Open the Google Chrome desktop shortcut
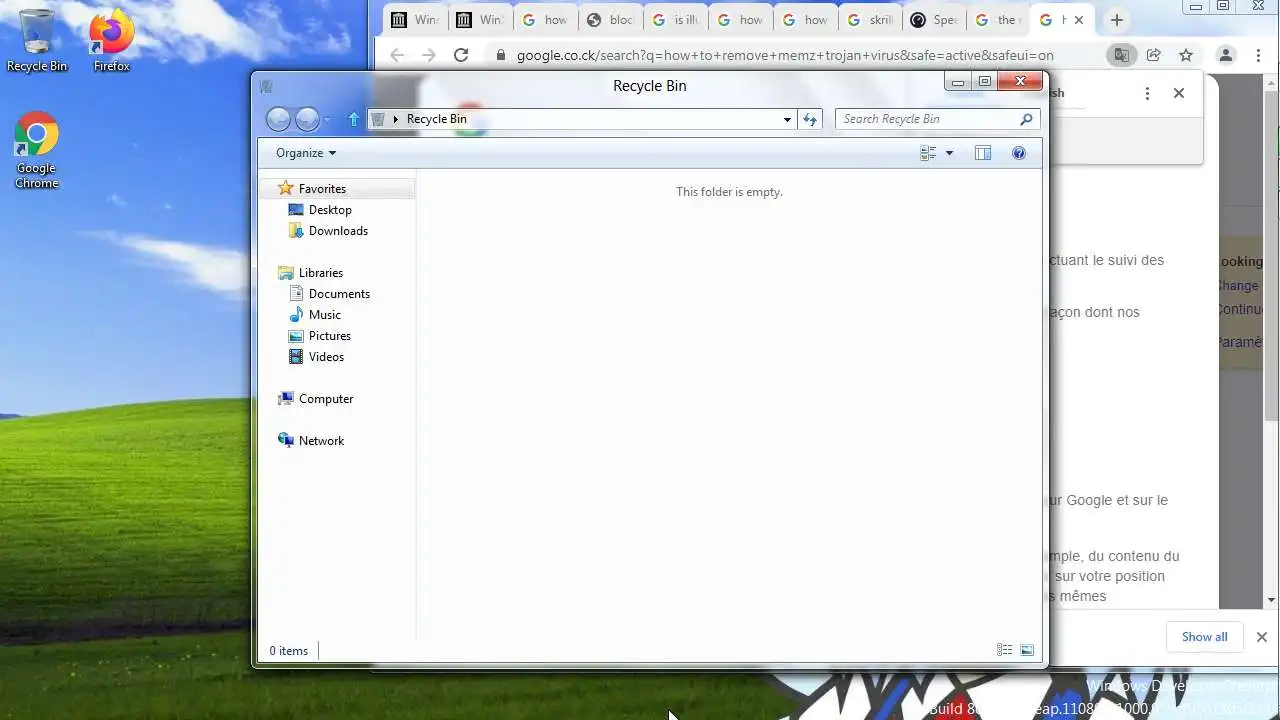 (36, 150)
